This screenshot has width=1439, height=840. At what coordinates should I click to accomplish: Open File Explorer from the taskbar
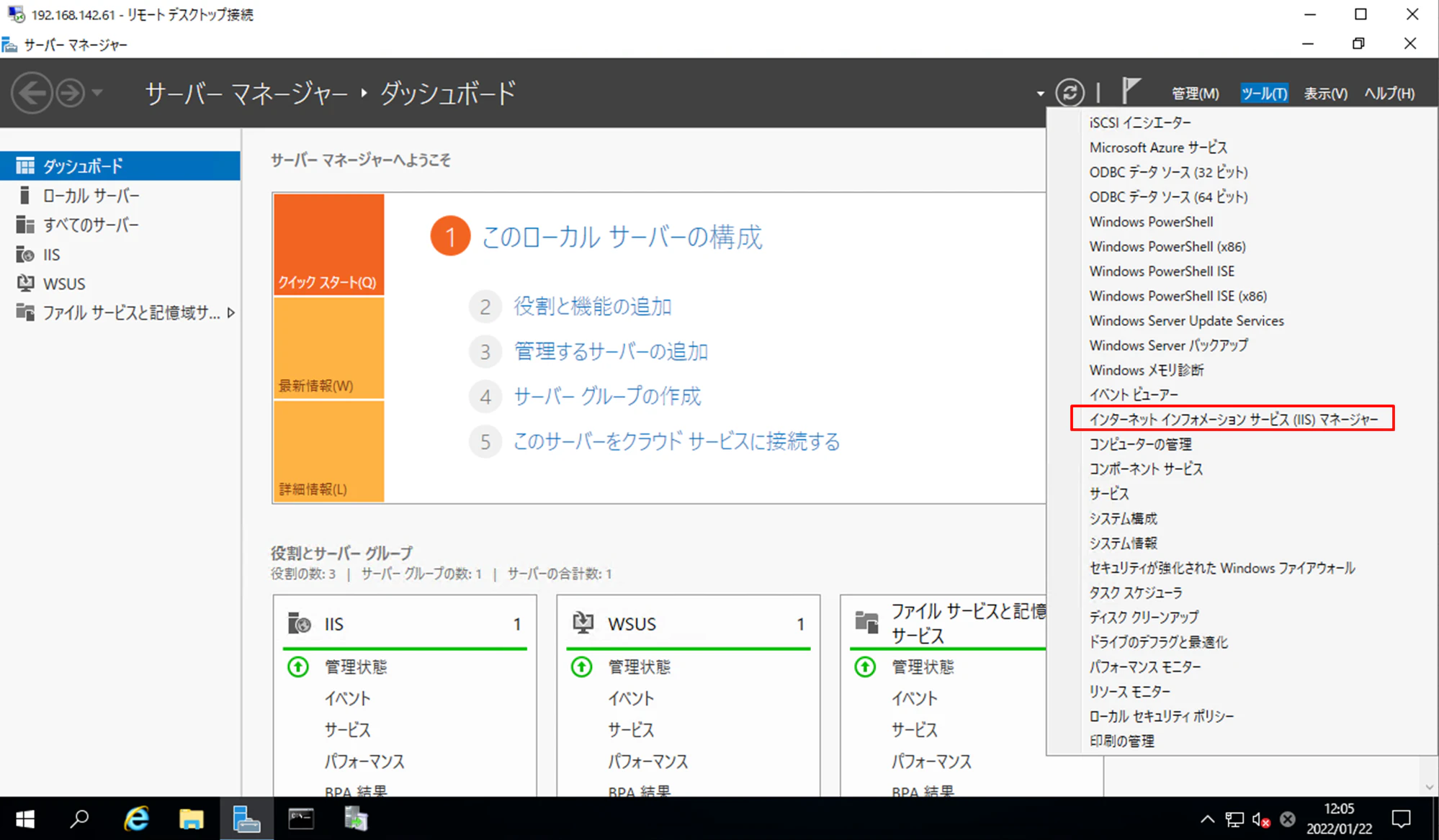point(191,819)
